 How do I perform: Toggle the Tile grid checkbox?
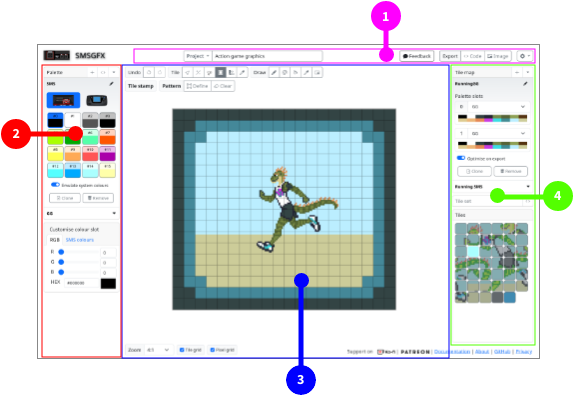(x=182, y=350)
